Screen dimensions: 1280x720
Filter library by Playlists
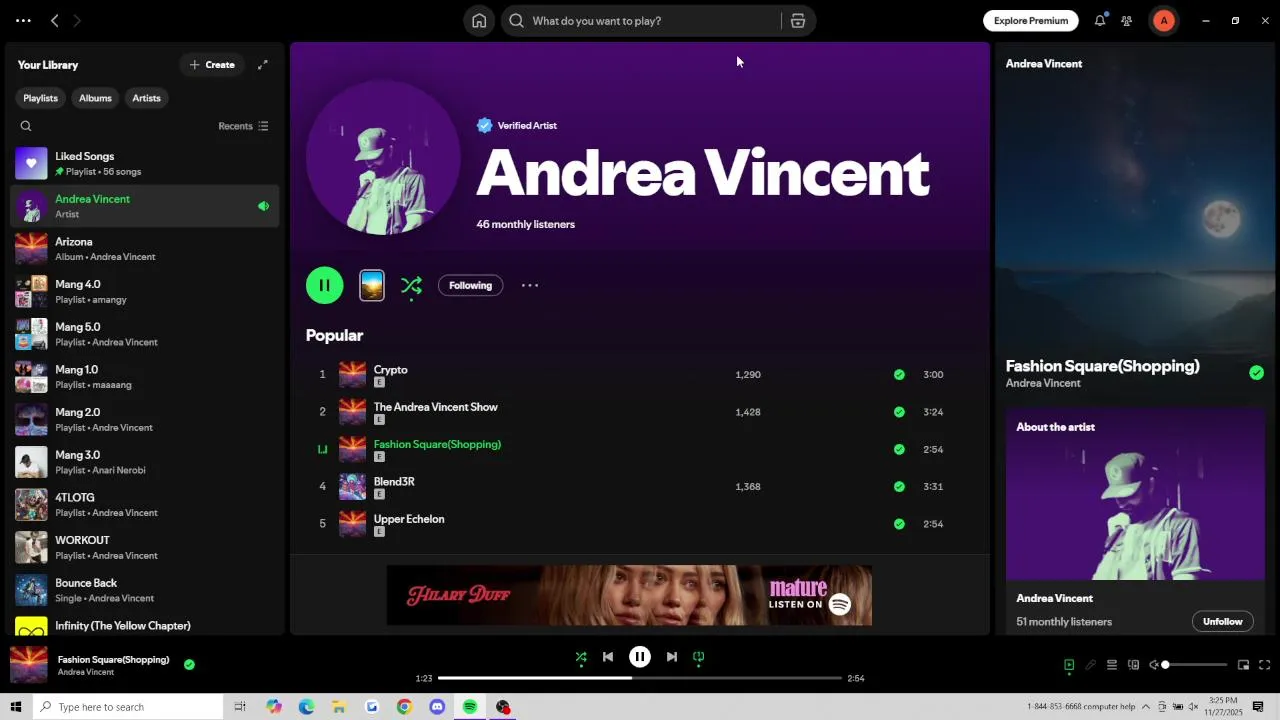[x=41, y=98]
